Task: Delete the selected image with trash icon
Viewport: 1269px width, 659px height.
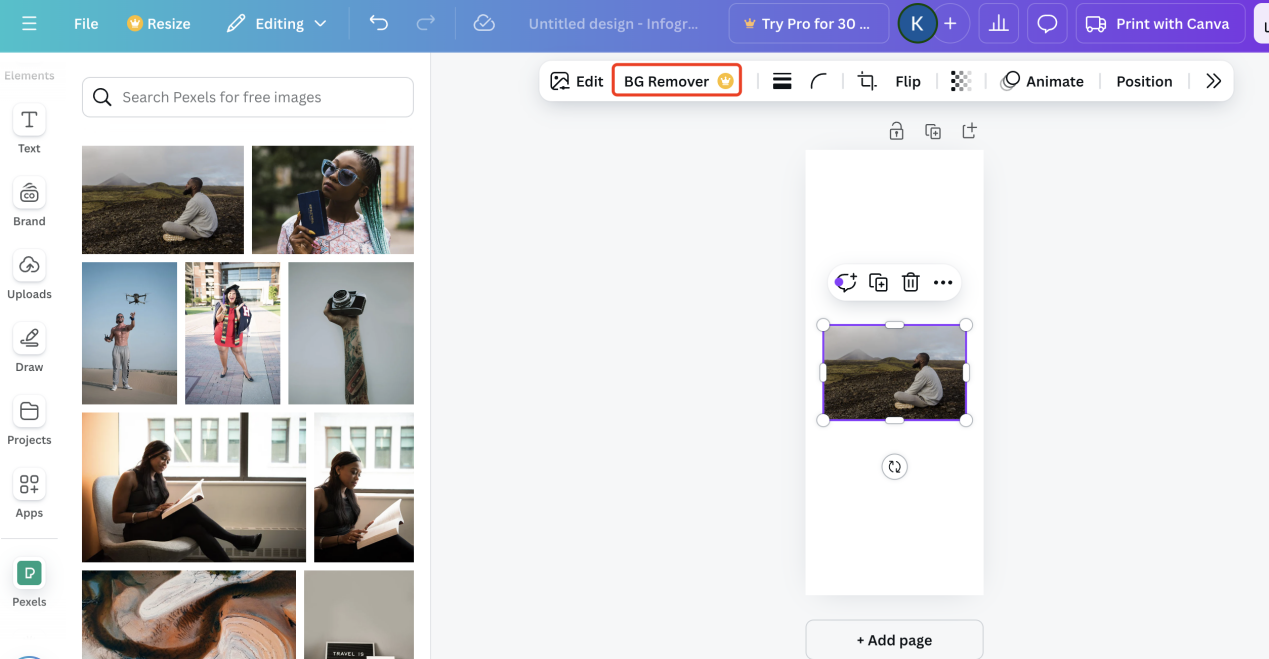Action: point(910,283)
